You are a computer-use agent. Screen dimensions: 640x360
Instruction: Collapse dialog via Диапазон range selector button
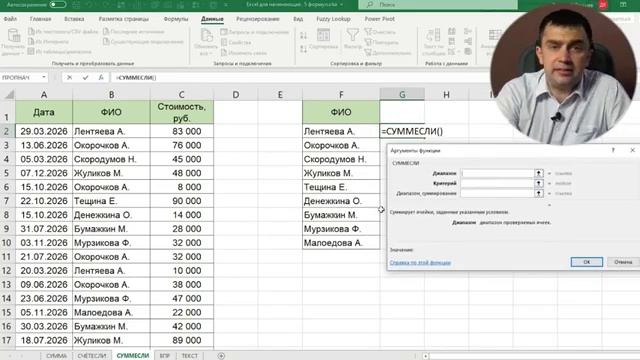click(x=539, y=173)
